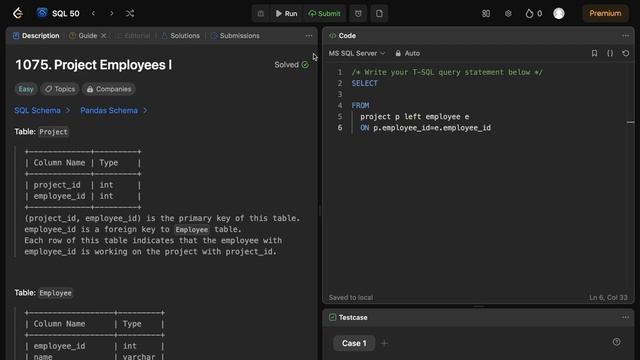Pick a random problem with shuffle icon

point(130,13)
